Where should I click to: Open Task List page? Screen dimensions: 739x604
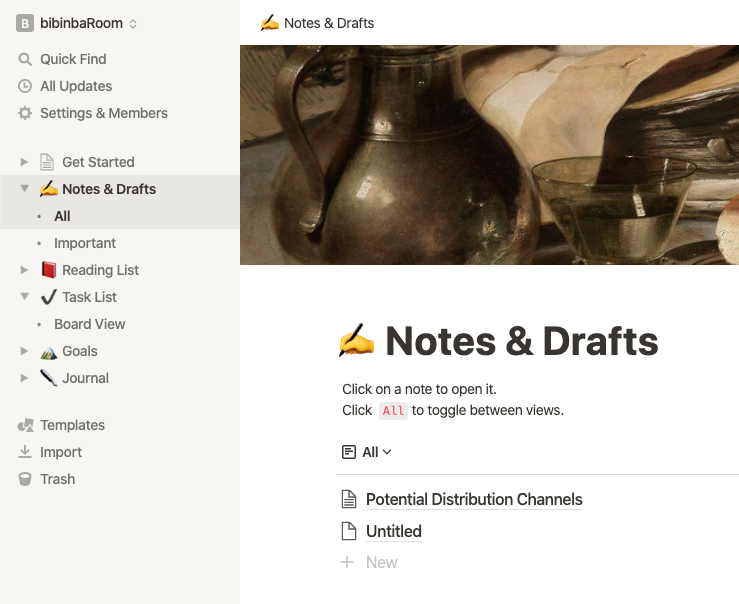point(89,297)
